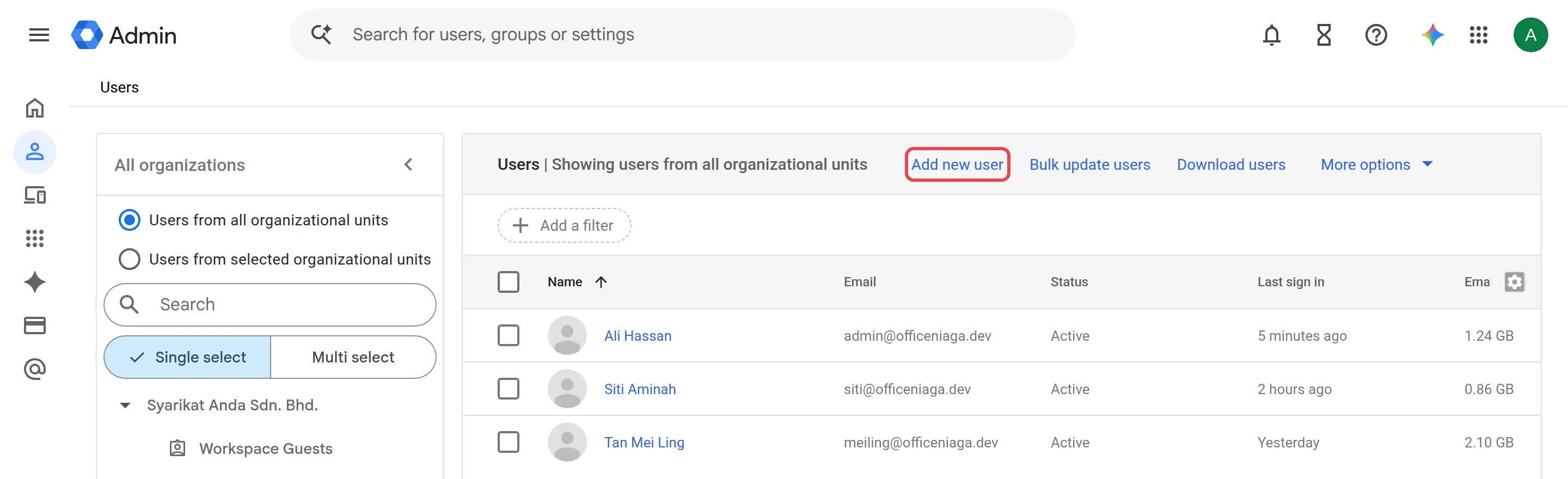Open the notifications bell
This screenshot has height=479, width=1568.
(x=1272, y=35)
